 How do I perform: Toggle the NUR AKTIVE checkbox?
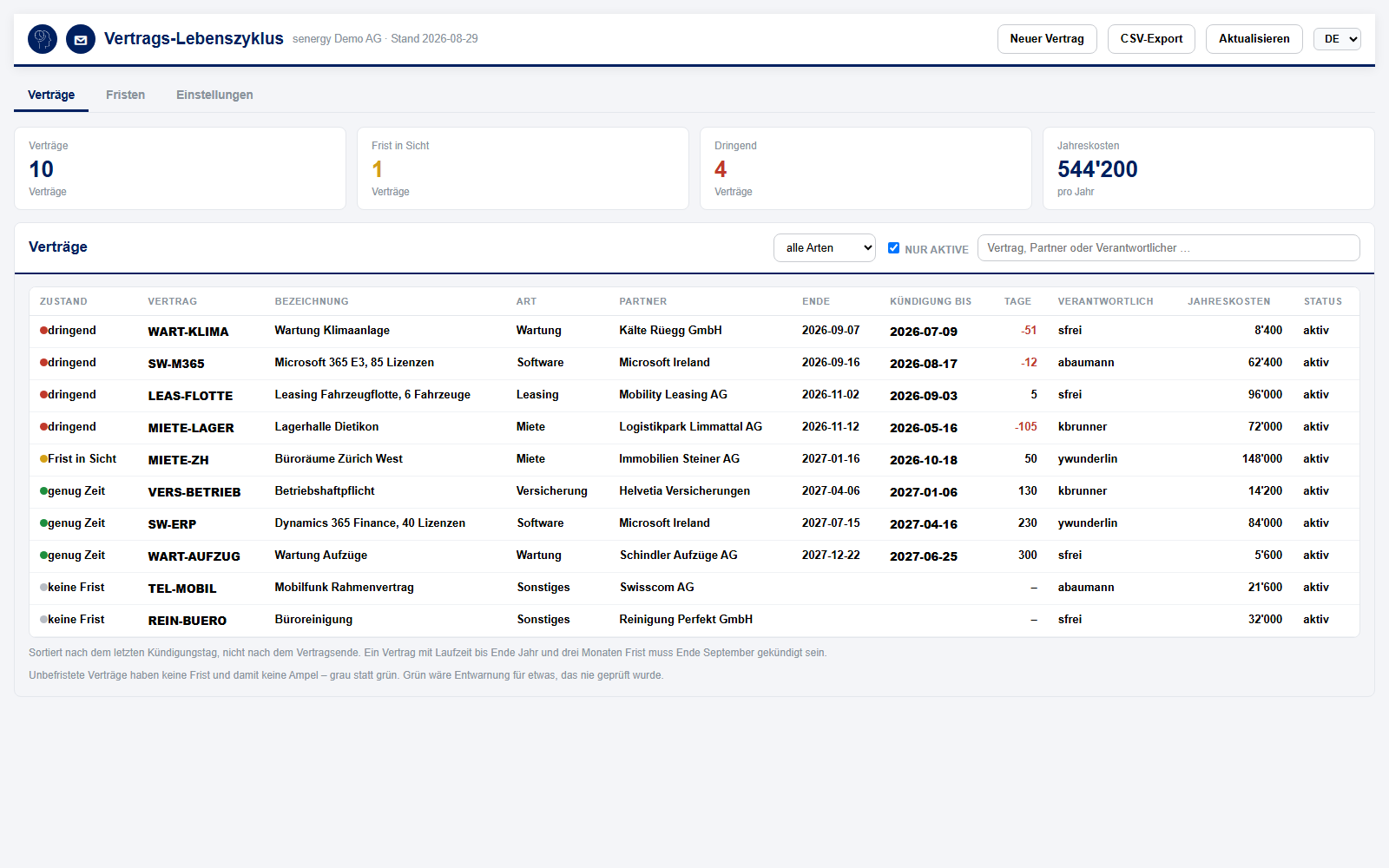[x=893, y=247]
